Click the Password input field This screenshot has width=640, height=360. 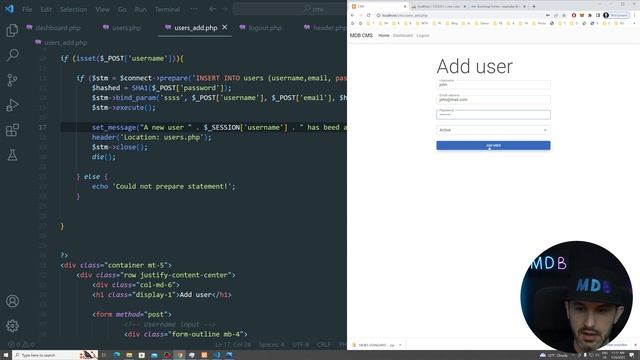coord(493,114)
